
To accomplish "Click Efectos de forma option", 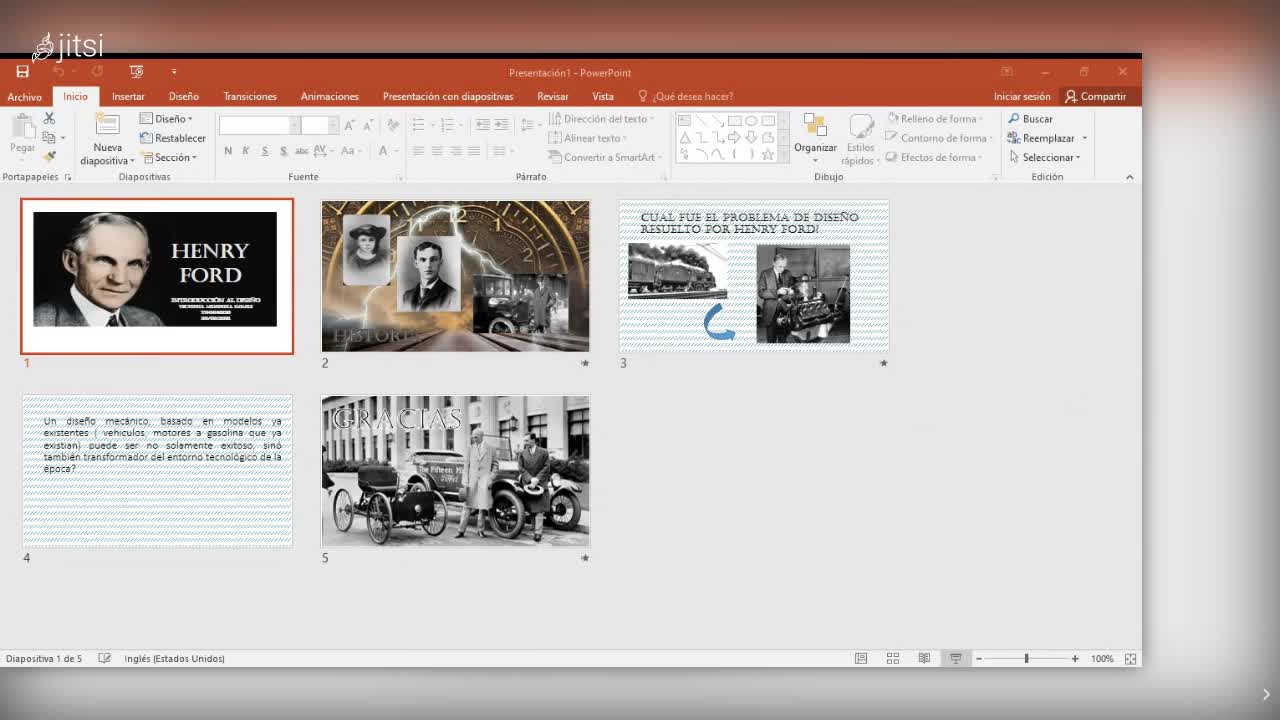I will pyautogui.click(x=935, y=157).
